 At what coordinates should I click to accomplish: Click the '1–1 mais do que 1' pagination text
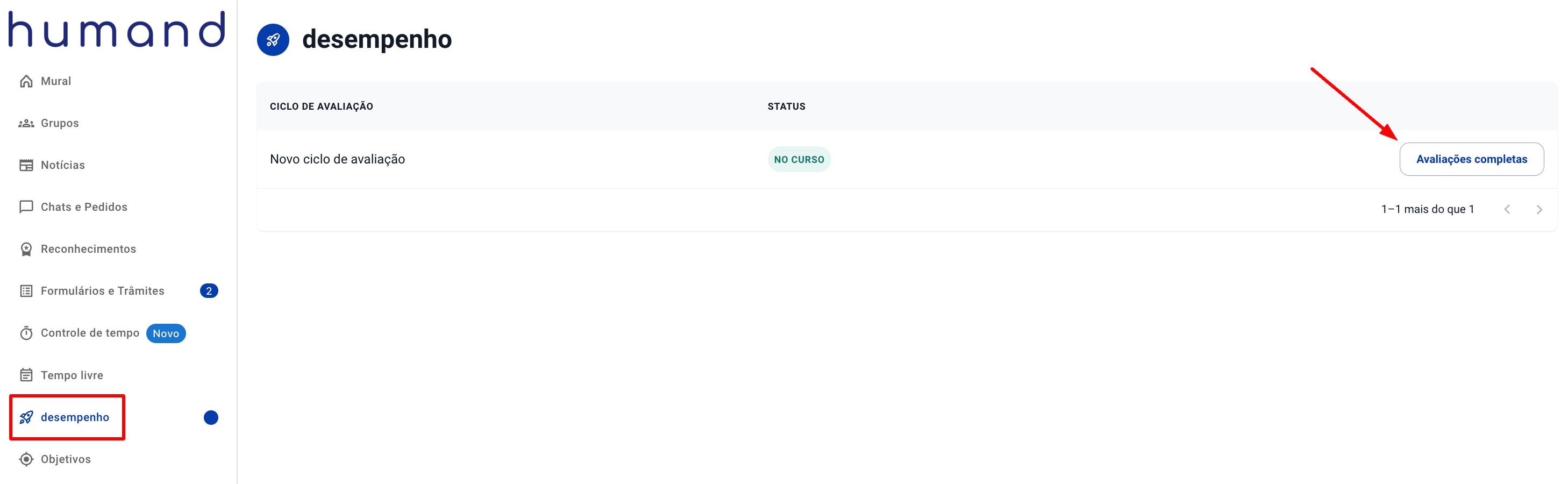(x=1428, y=209)
